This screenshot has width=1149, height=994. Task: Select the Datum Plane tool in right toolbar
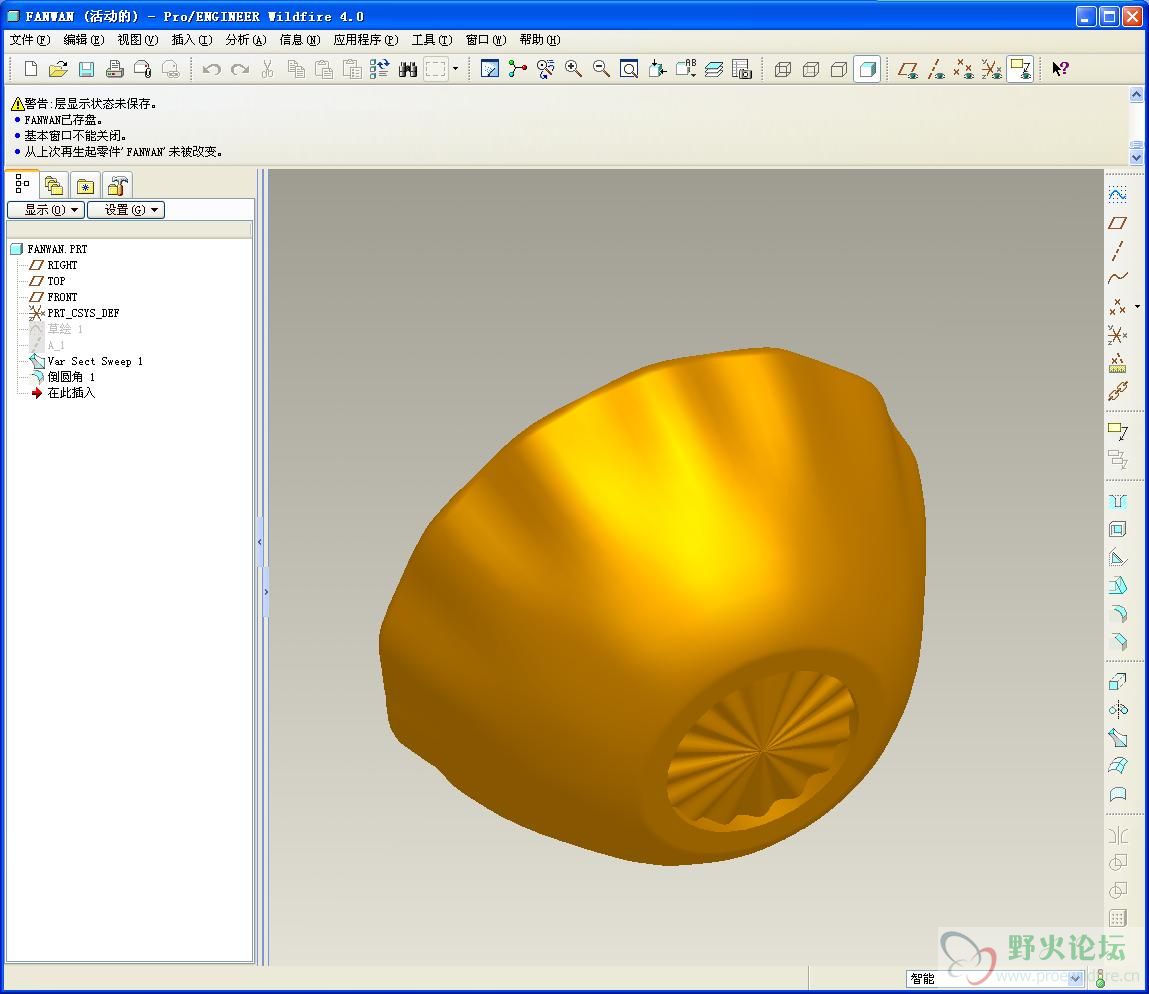click(1117, 223)
